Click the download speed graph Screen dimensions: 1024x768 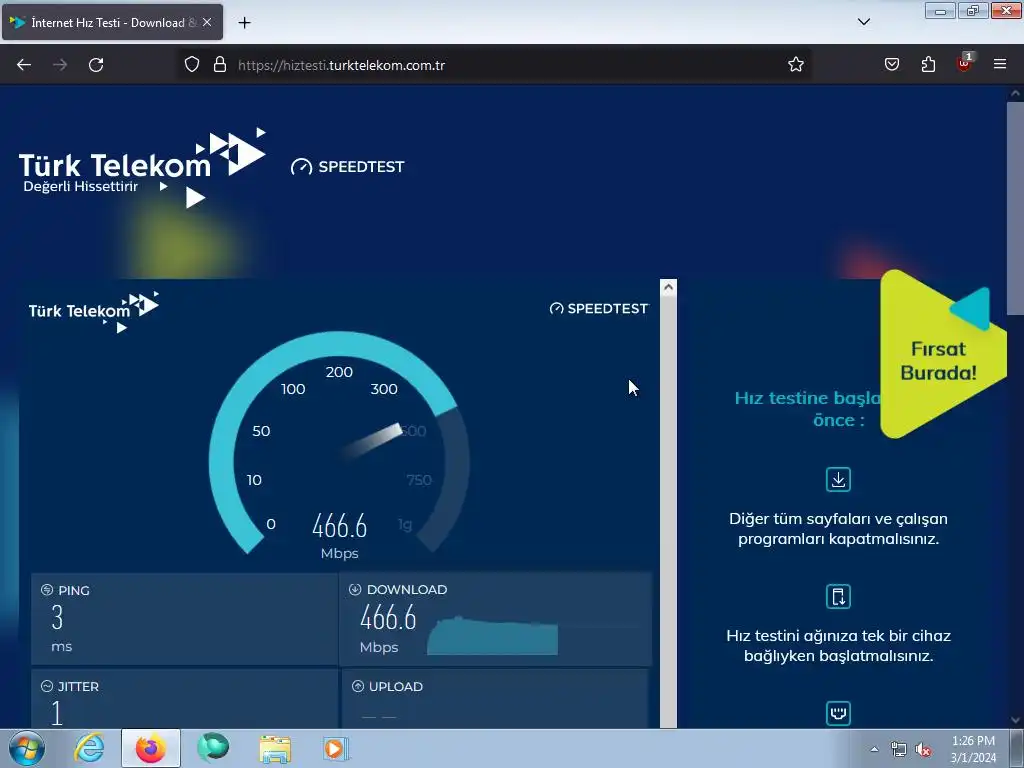point(492,635)
